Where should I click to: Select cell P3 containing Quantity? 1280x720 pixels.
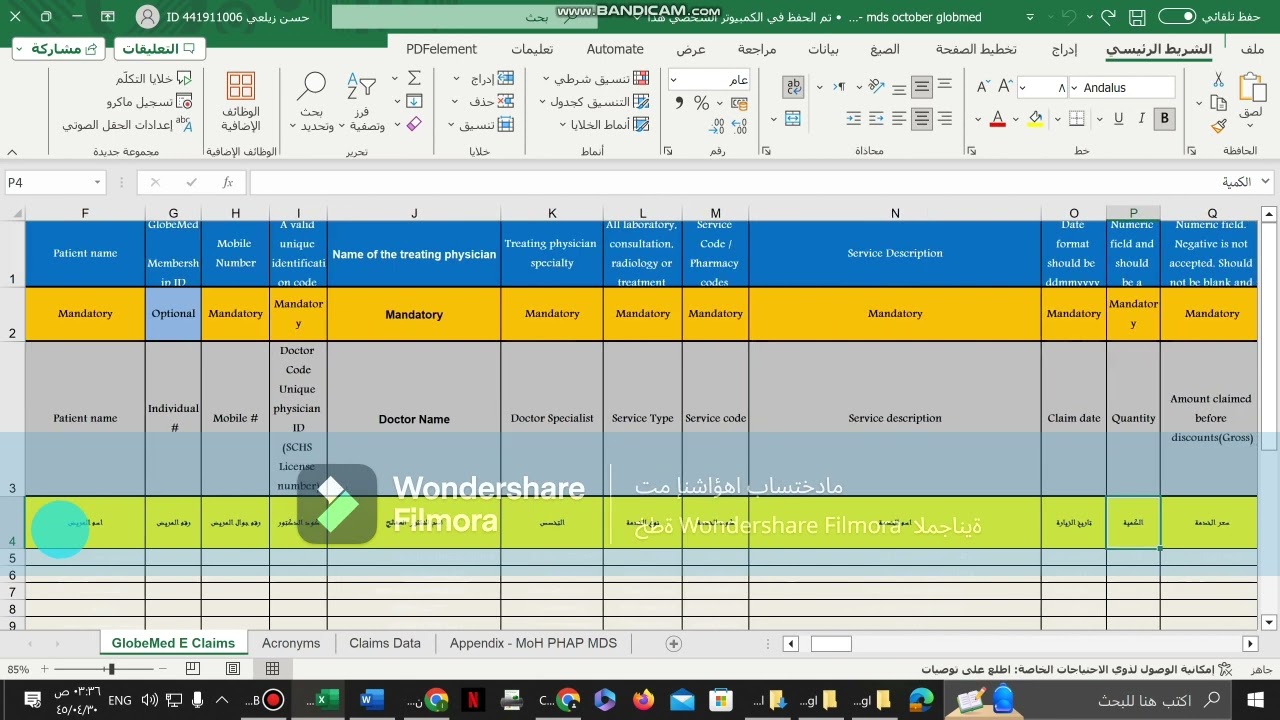(1133, 418)
